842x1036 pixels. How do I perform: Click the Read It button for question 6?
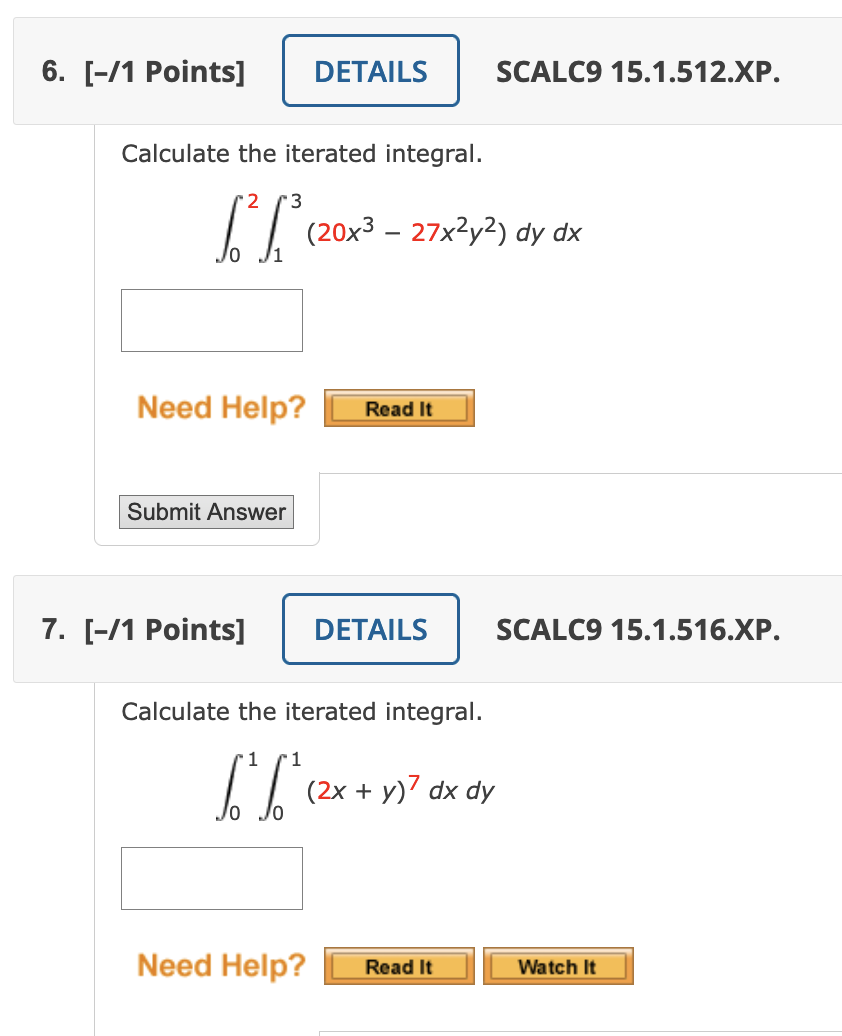point(398,408)
